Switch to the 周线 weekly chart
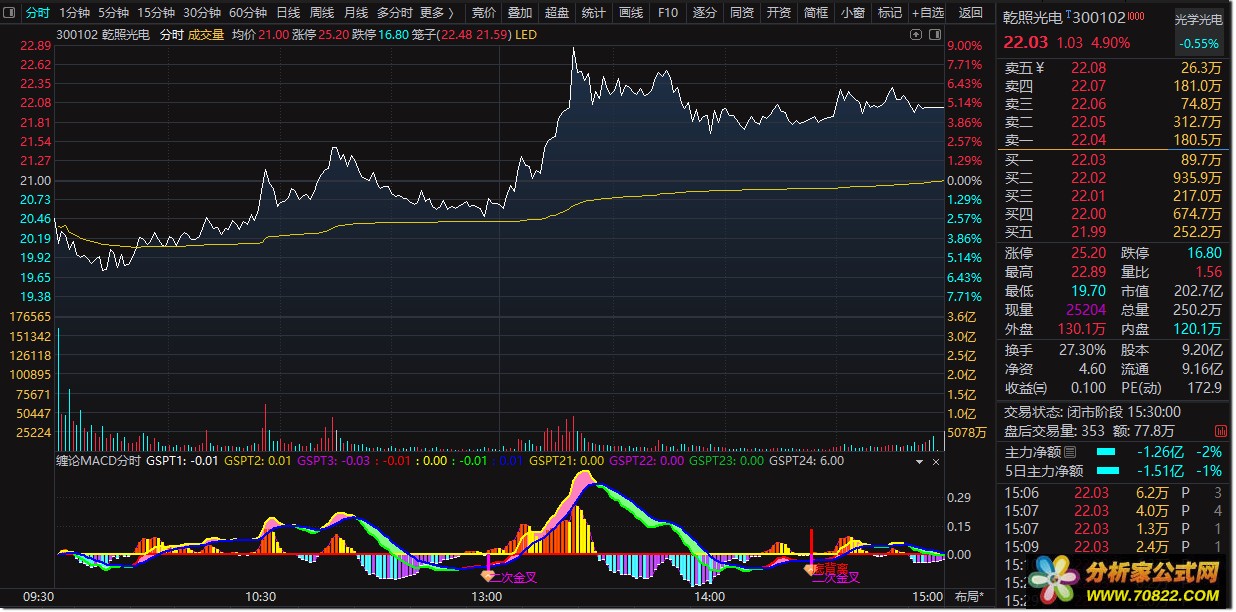The width and height of the screenshot is (1236, 612). point(322,13)
